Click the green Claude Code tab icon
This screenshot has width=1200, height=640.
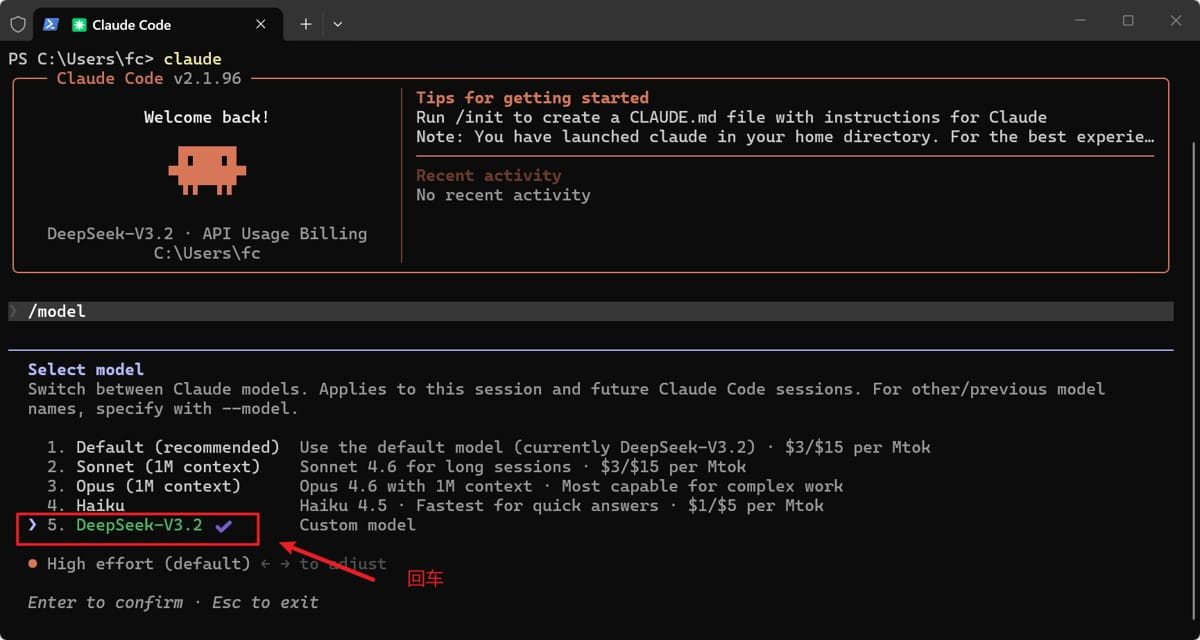(79, 24)
